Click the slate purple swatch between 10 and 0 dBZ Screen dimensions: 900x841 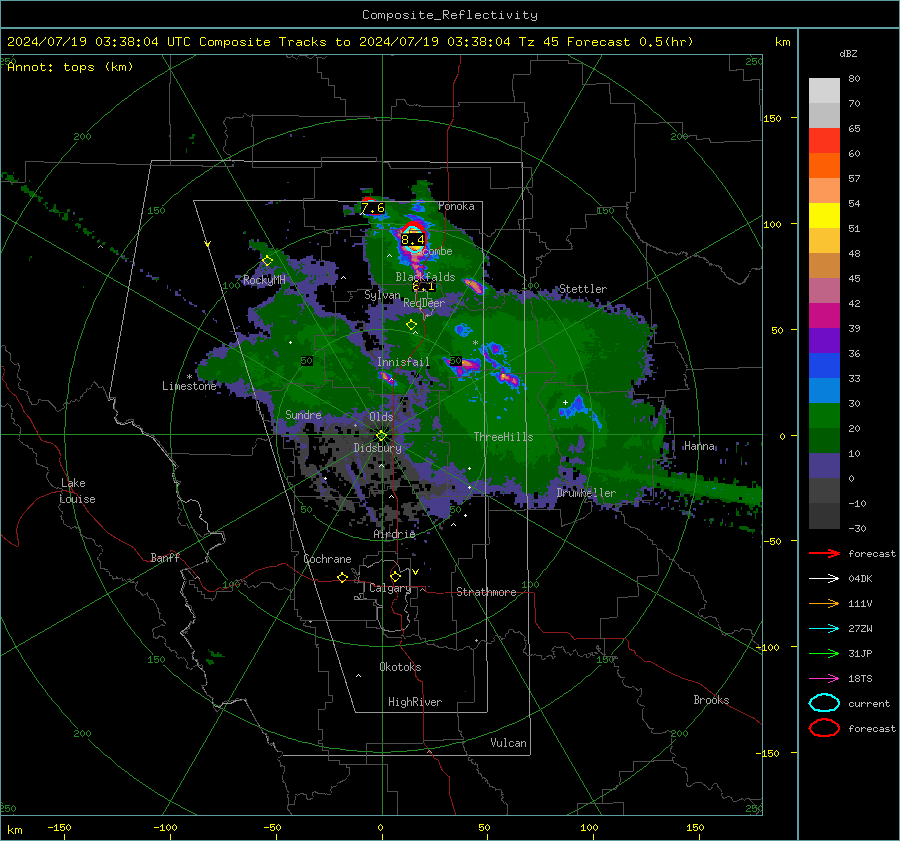[x=824, y=466]
